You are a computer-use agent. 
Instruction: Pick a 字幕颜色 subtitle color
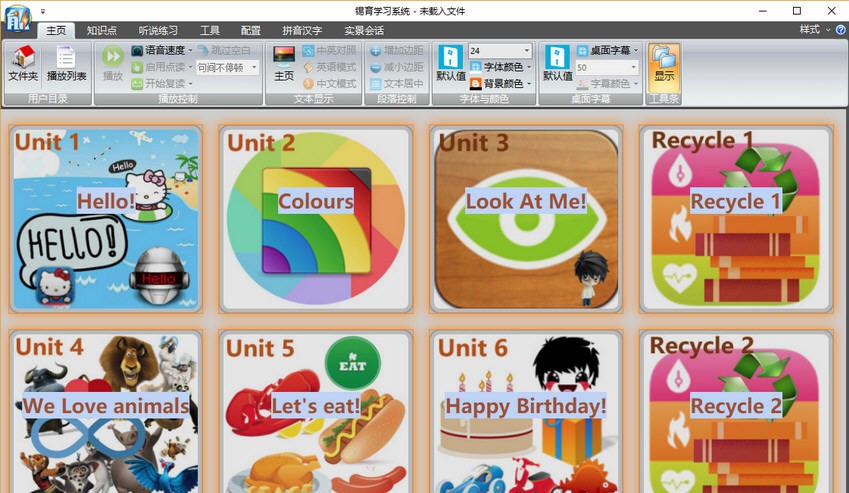607,84
